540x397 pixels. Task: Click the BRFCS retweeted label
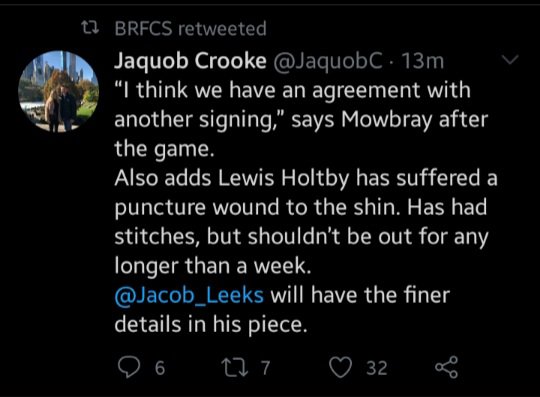coord(190,28)
